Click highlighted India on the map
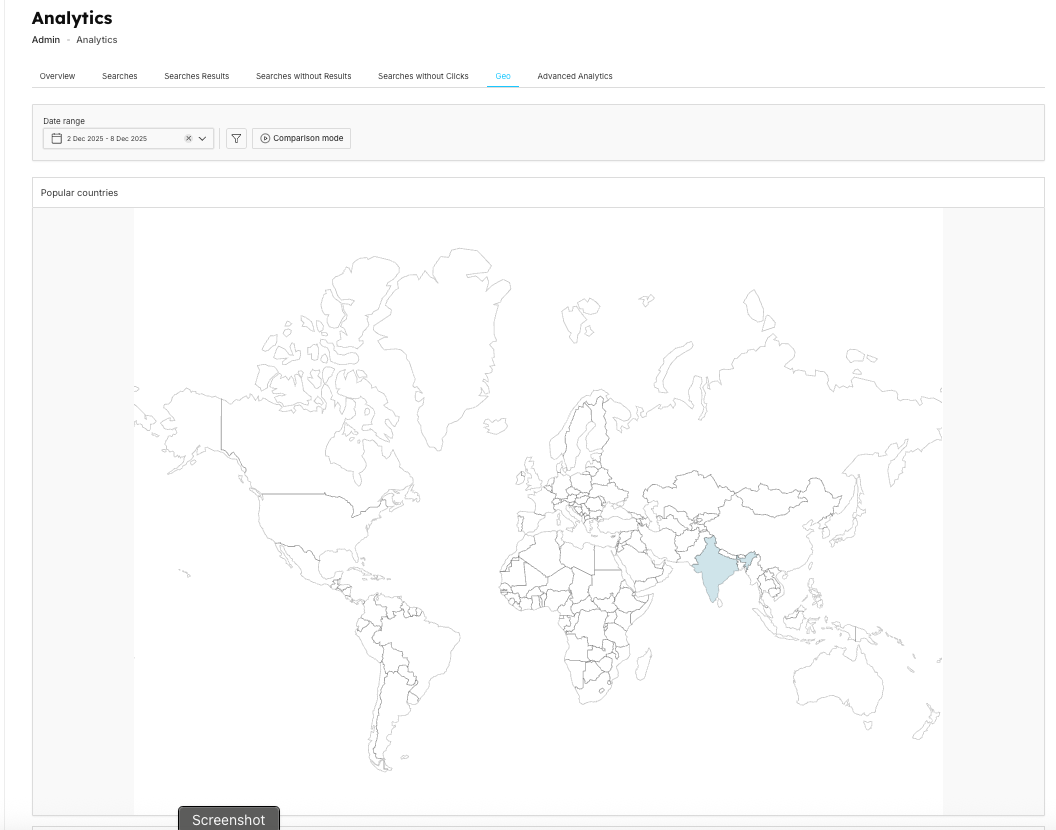This screenshot has width=1056, height=830. (712, 568)
